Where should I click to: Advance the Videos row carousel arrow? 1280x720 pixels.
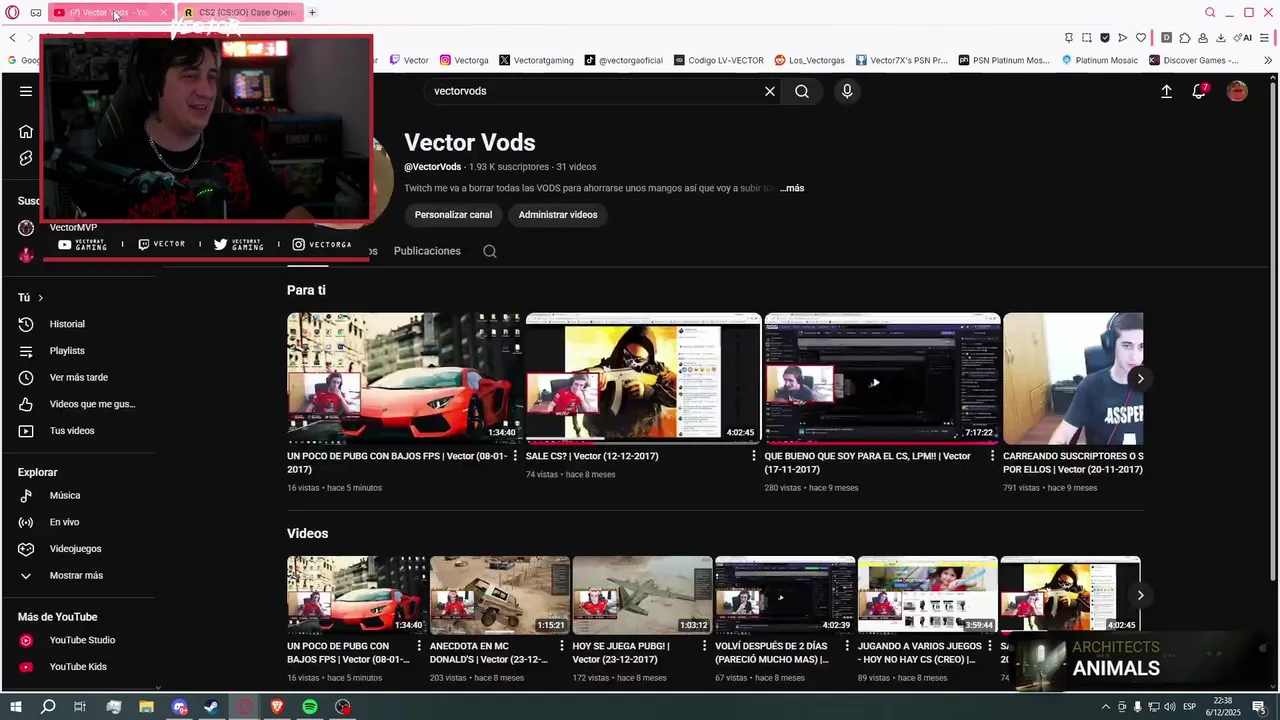1140,595
